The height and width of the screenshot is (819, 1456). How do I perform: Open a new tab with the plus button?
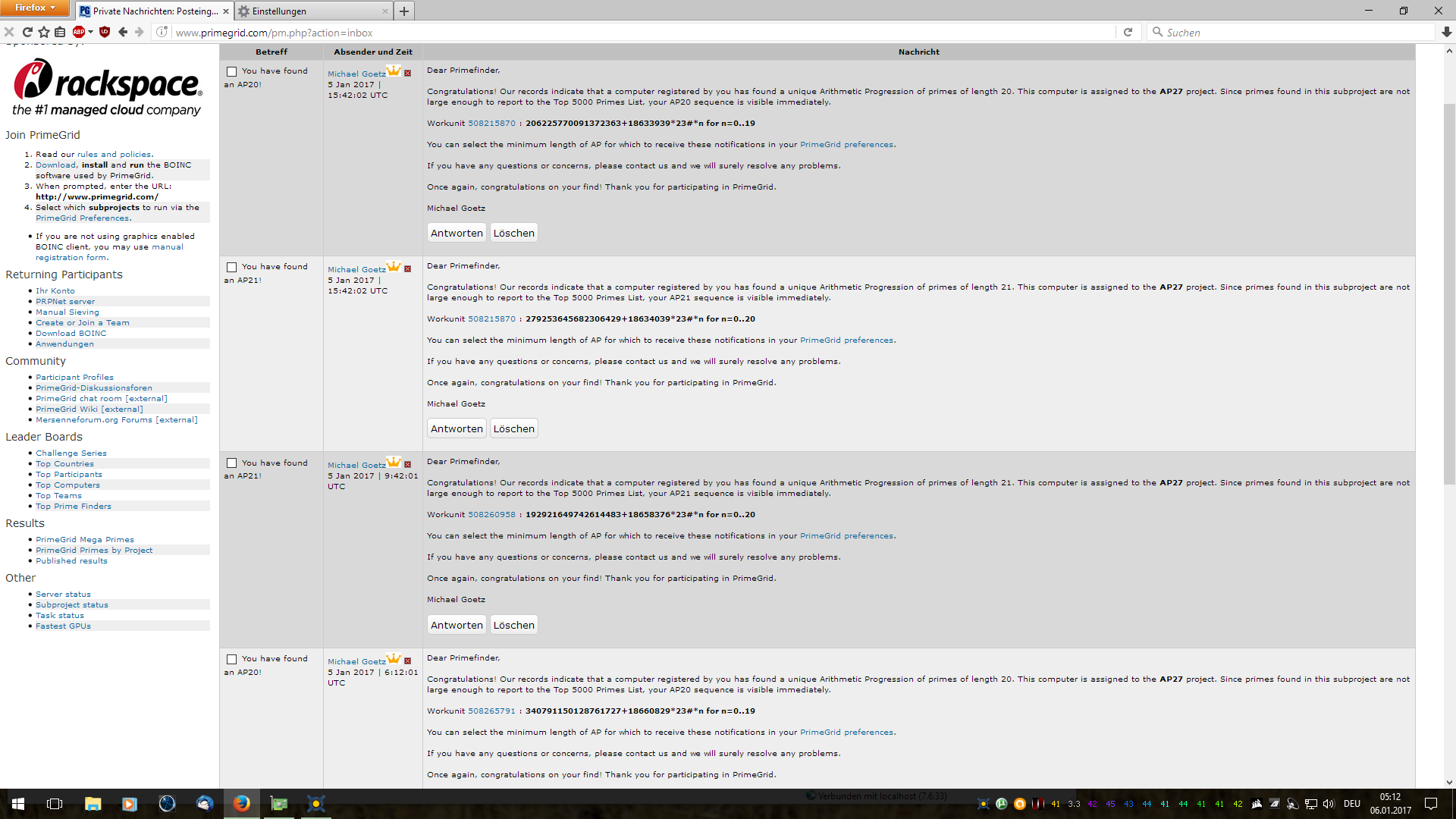click(x=404, y=11)
